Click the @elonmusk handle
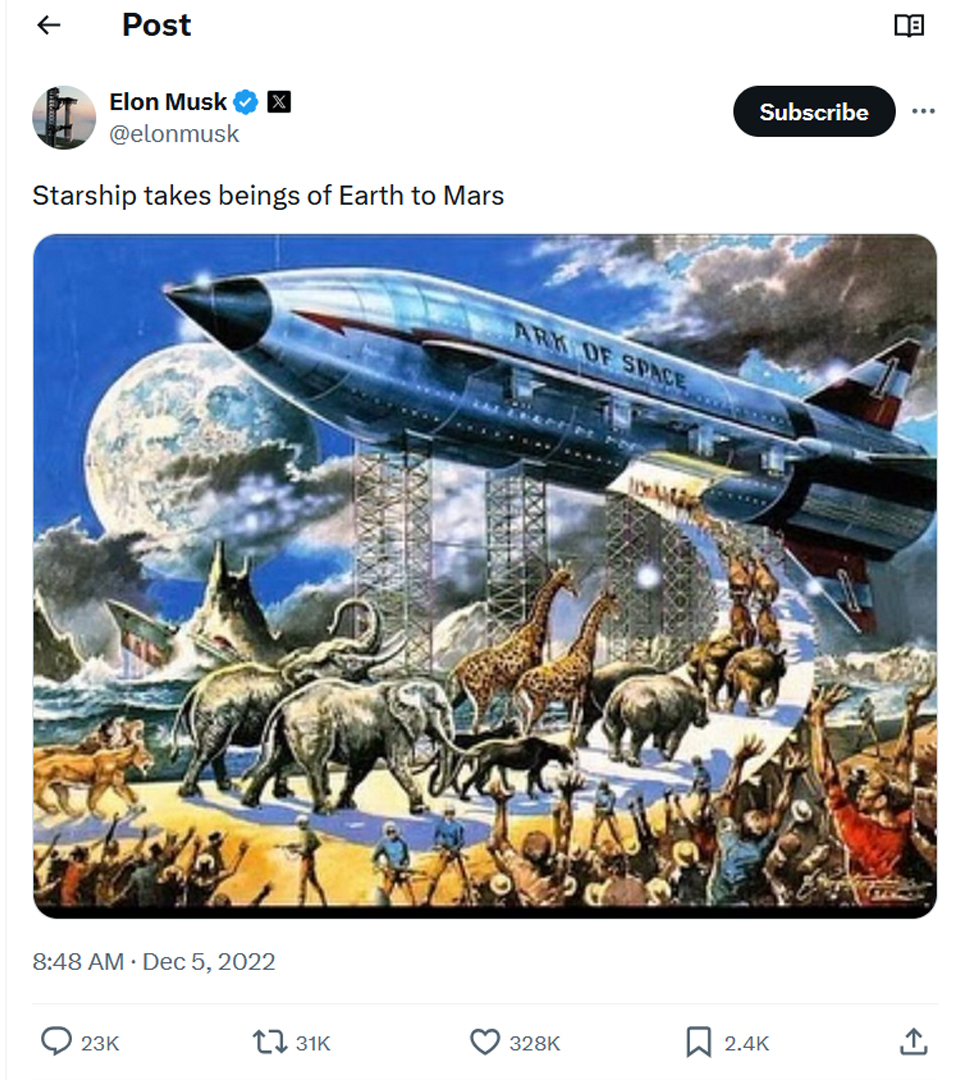This screenshot has height=1080, width=959. pyautogui.click(x=174, y=134)
